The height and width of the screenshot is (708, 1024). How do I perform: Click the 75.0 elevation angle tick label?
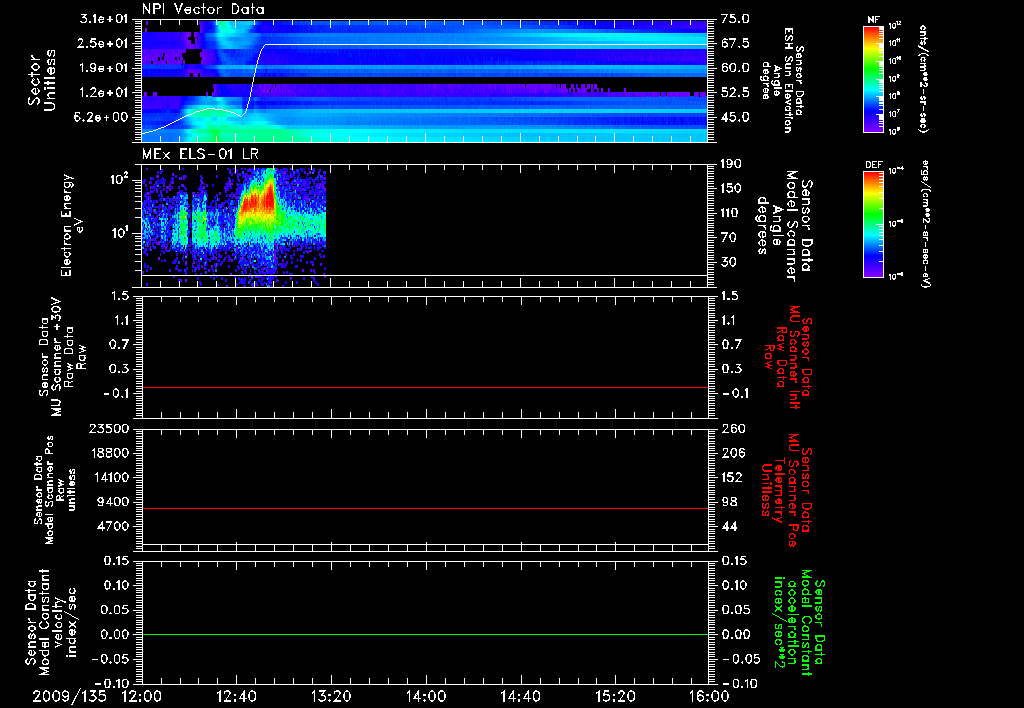(735, 19)
